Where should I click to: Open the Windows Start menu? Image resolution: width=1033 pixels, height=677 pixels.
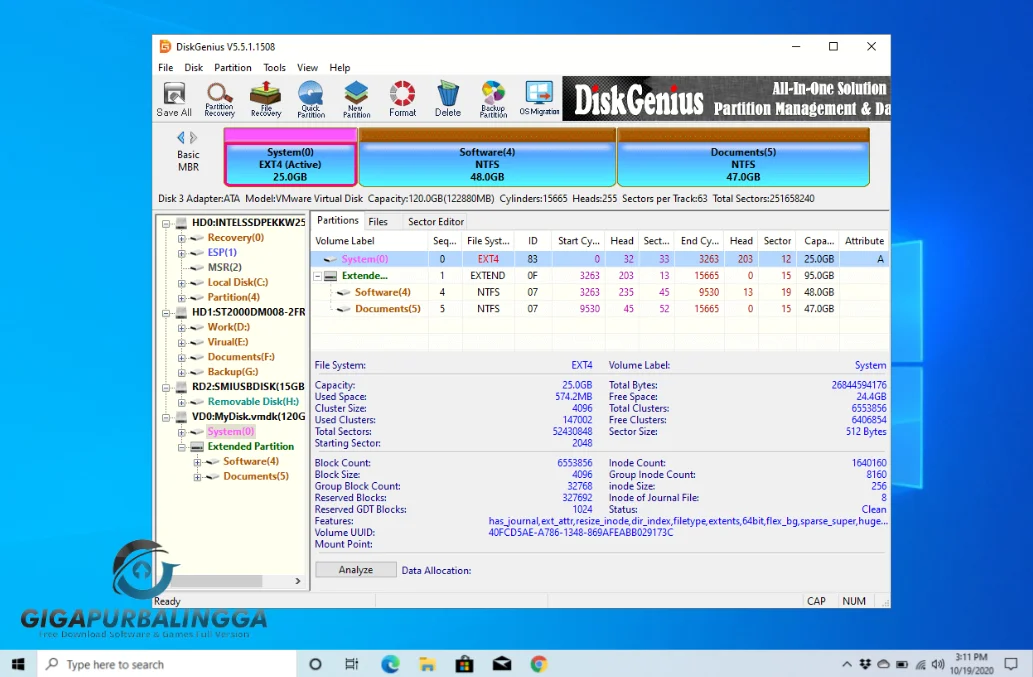pyautogui.click(x=17, y=663)
